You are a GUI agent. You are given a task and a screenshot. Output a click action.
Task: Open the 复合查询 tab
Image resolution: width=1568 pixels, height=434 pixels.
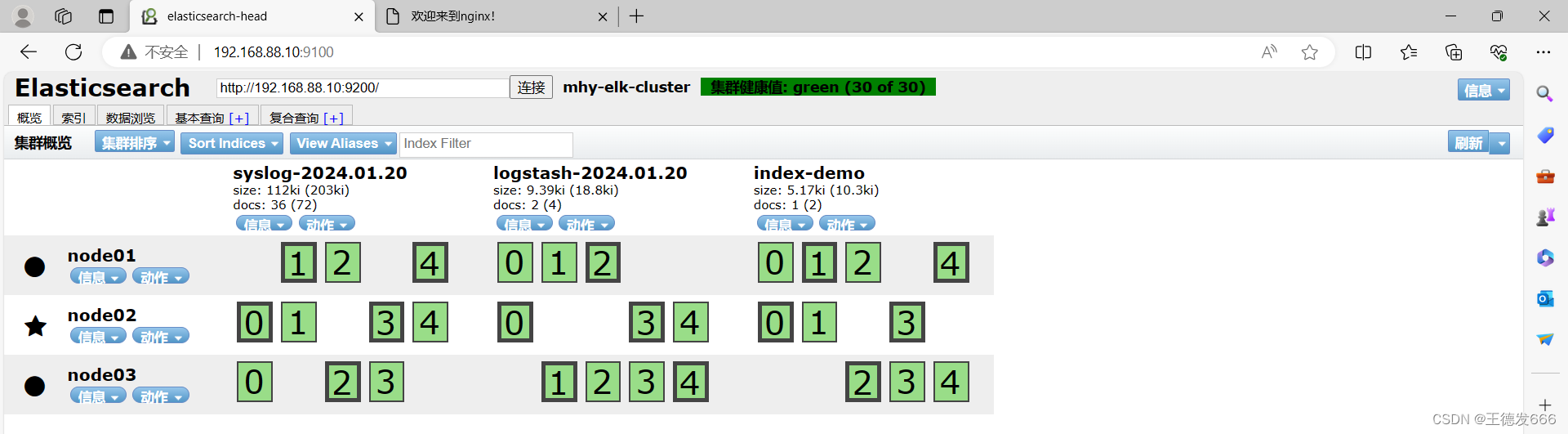click(x=306, y=117)
